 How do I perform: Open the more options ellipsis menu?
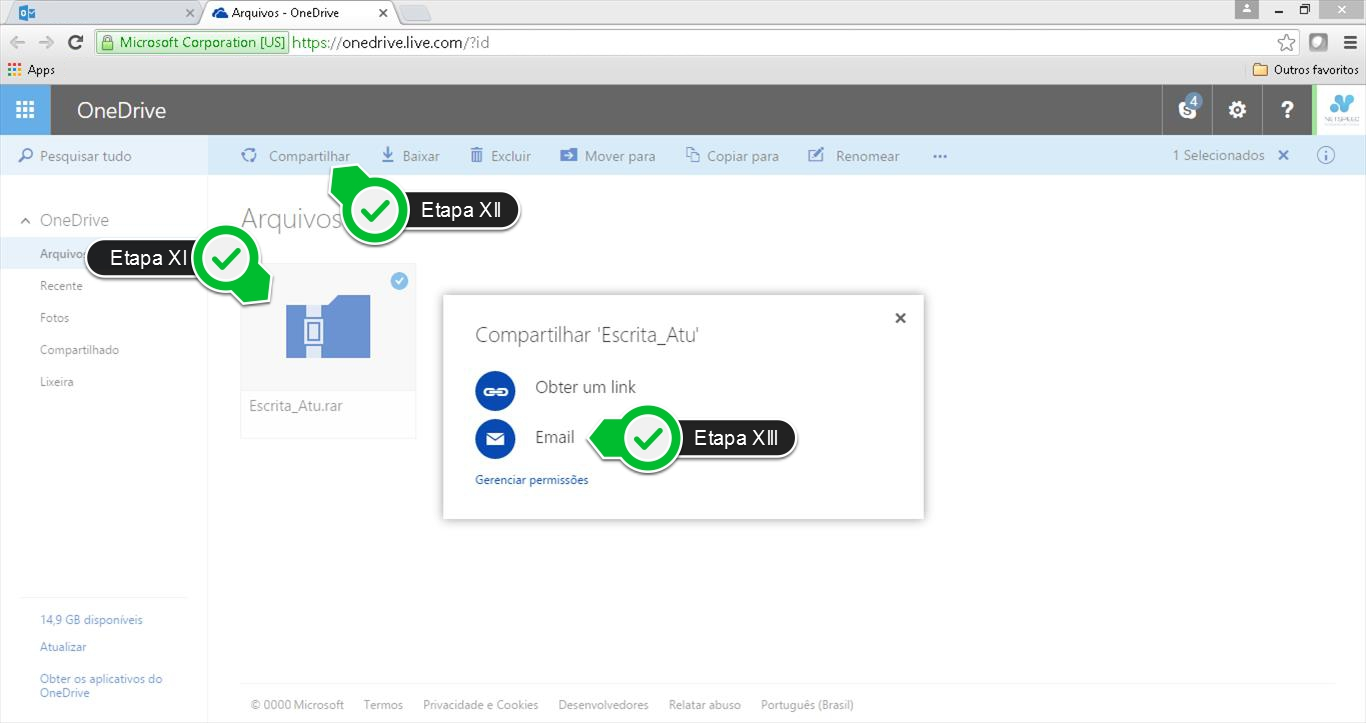[x=939, y=156]
